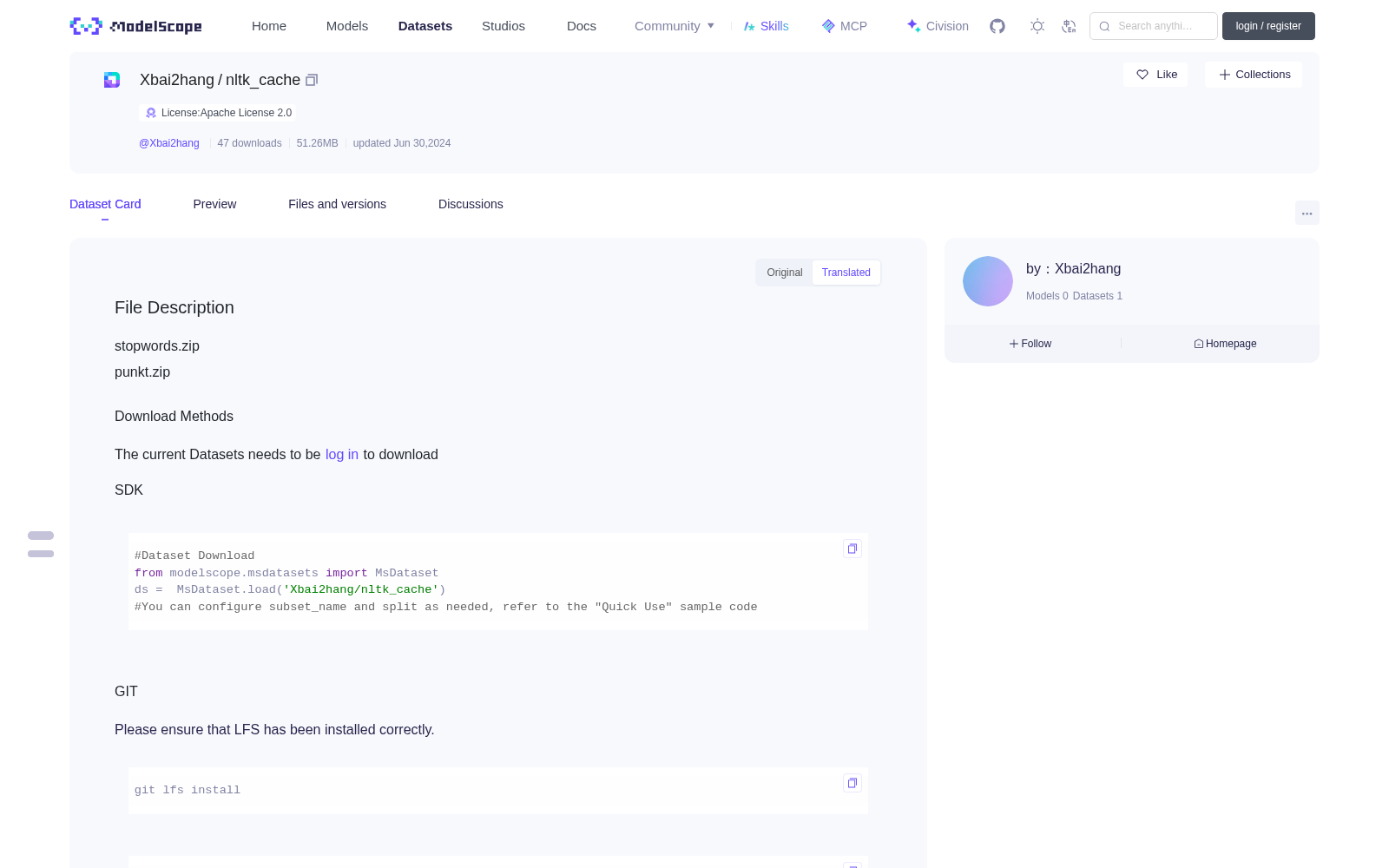Image resolution: width=1389 pixels, height=868 pixels.
Task: Open the Docs page
Action: [582, 26]
